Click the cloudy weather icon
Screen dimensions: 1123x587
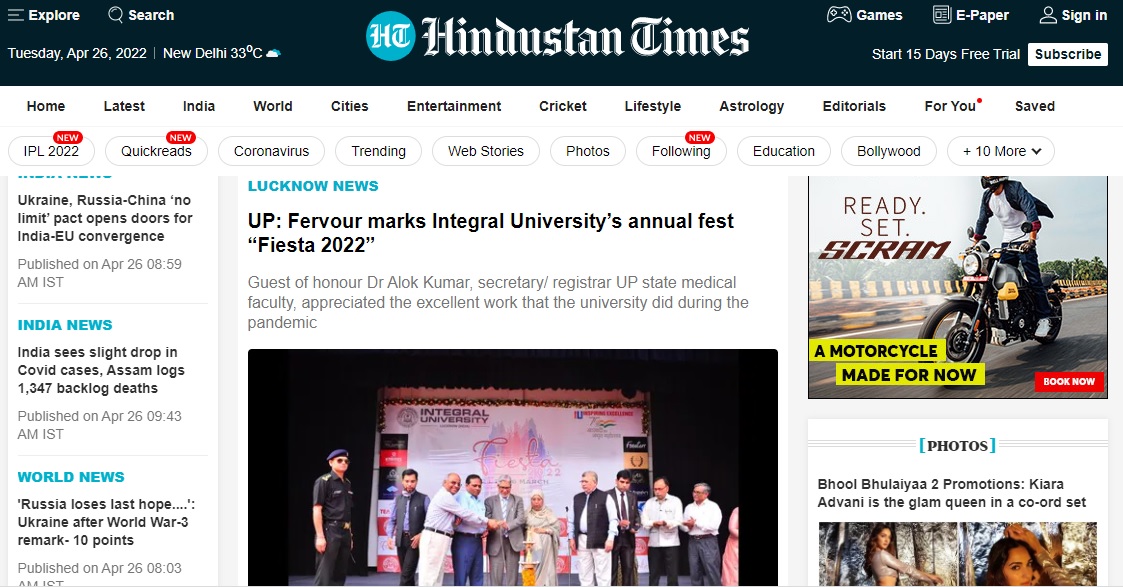pos(273,53)
